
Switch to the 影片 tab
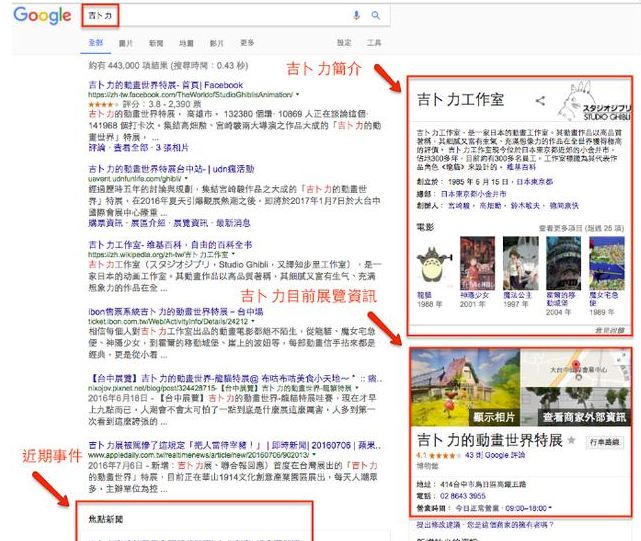tap(216, 43)
